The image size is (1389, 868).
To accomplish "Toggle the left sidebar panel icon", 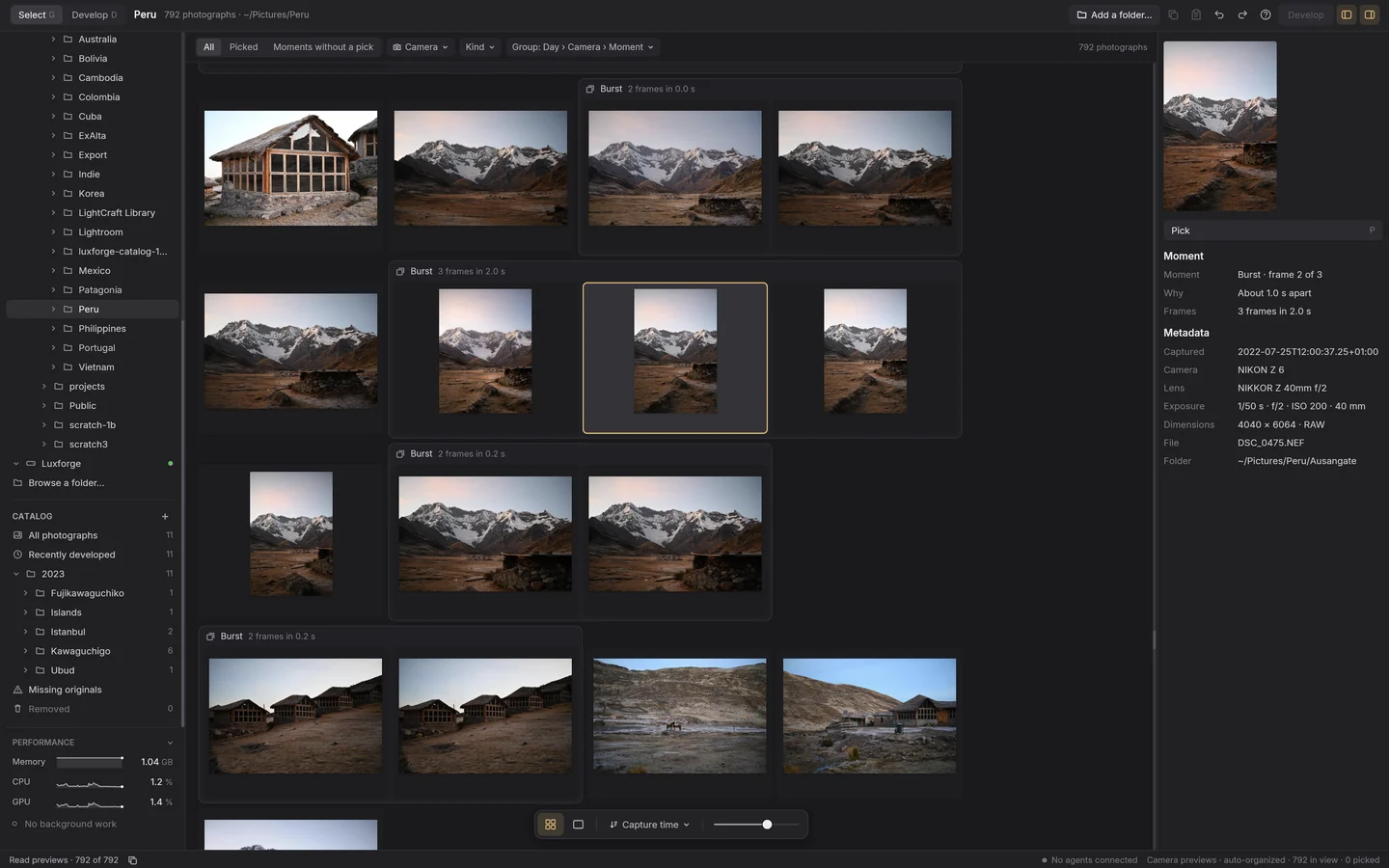I will [x=1347, y=14].
